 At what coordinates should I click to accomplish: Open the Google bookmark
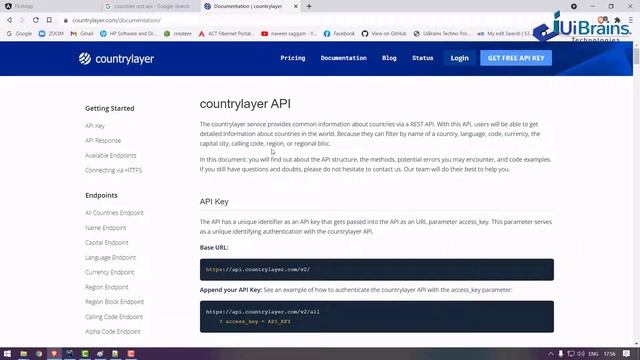click(x=19, y=33)
